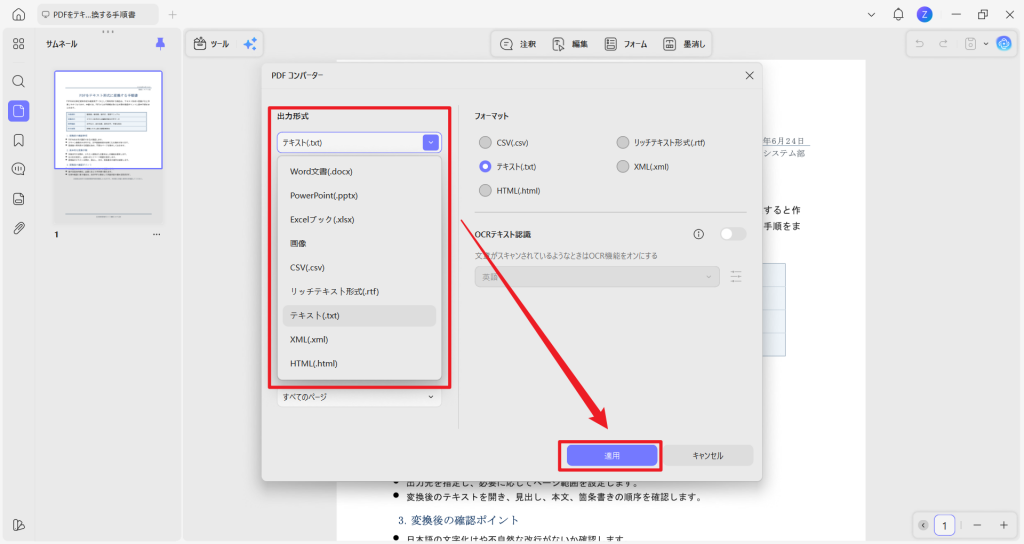
Task: Zoom in with the plus button
Action: 1004,525
